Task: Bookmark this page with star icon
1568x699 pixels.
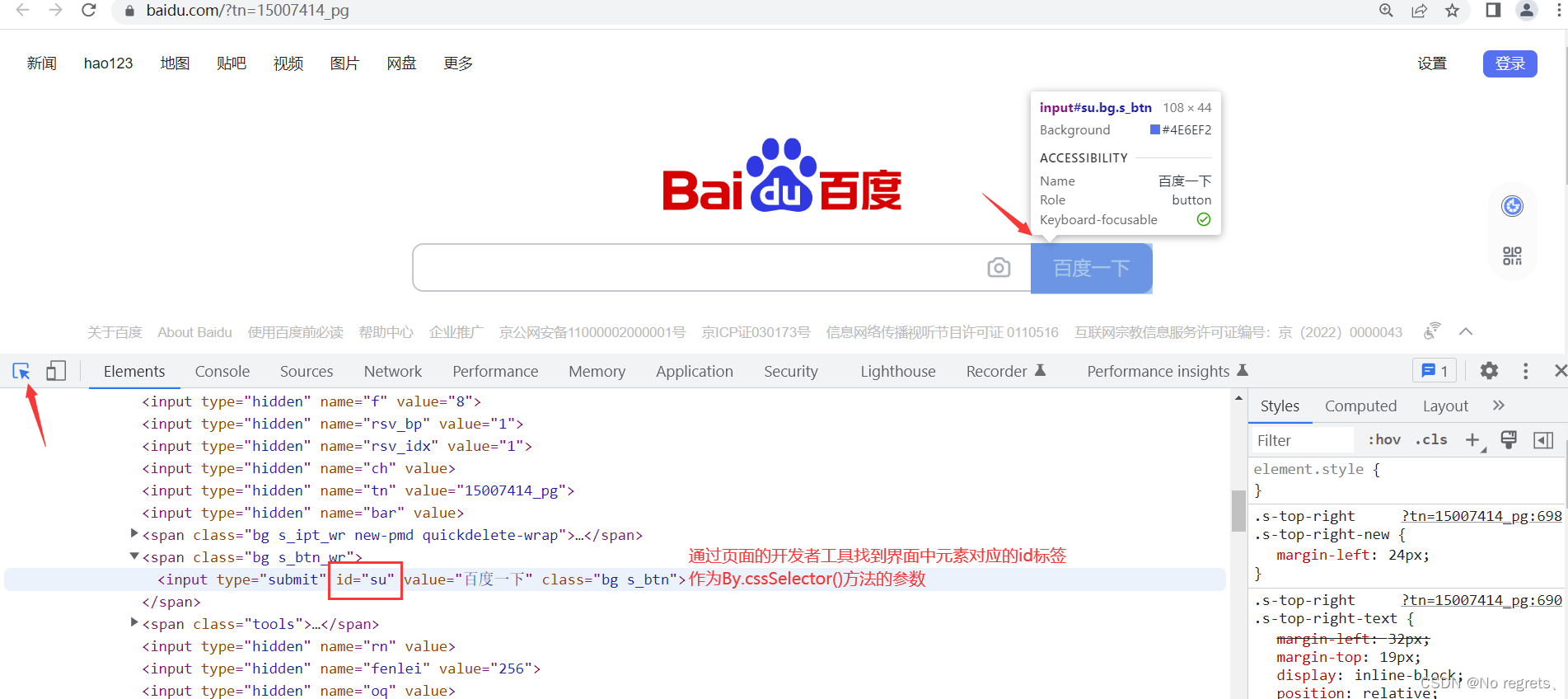Action: [x=1452, y=11]
